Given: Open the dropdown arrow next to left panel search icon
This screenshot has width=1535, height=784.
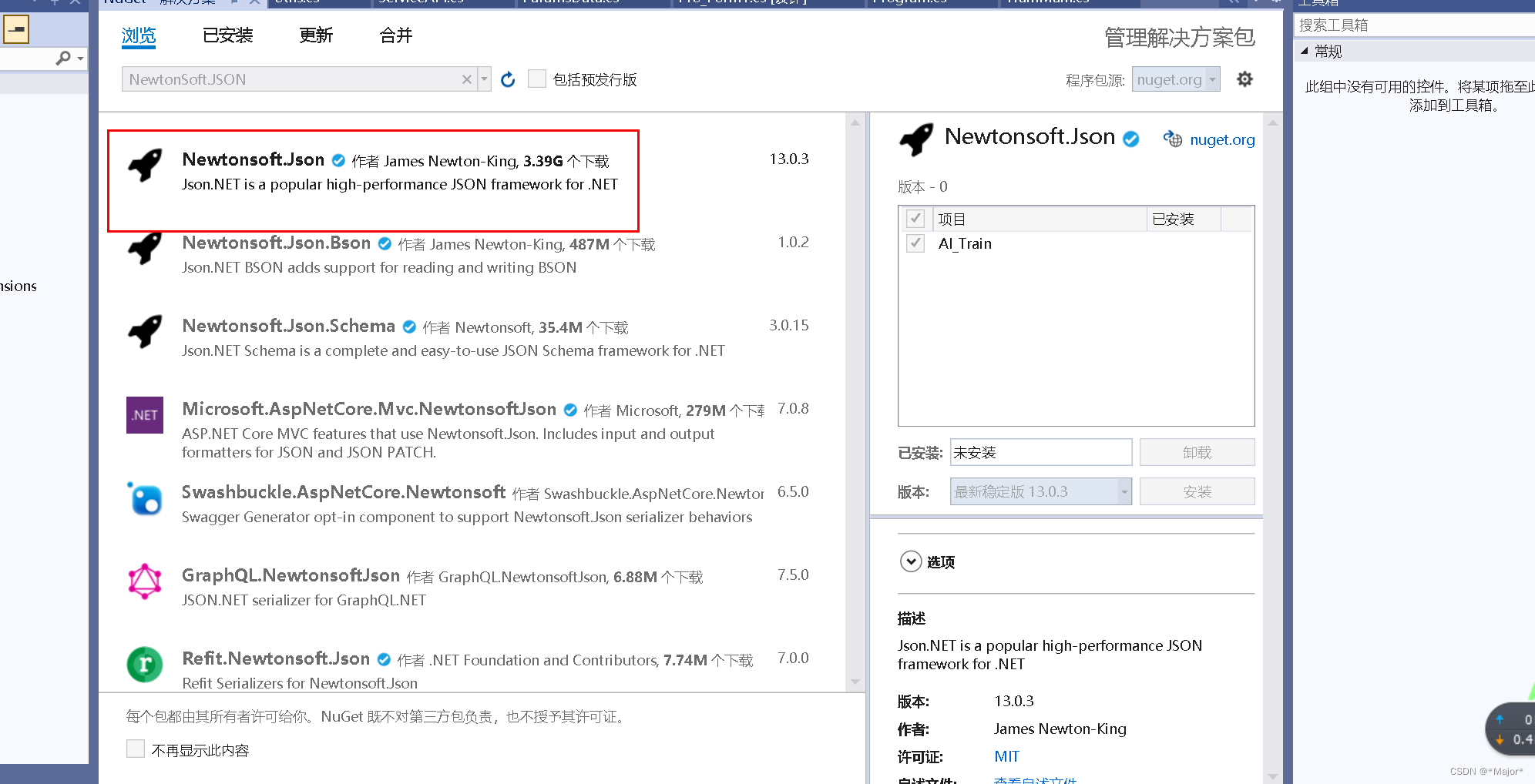Looking at the screenshot, I should (80, 59).
